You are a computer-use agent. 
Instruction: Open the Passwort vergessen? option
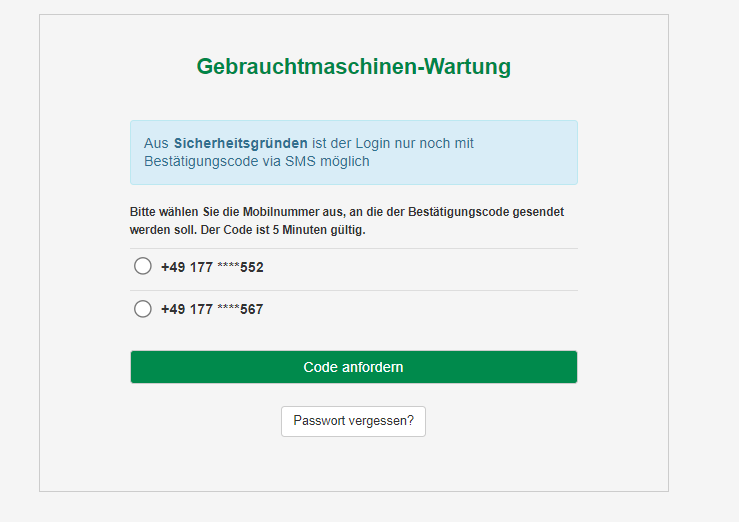[x=353, y=421]
